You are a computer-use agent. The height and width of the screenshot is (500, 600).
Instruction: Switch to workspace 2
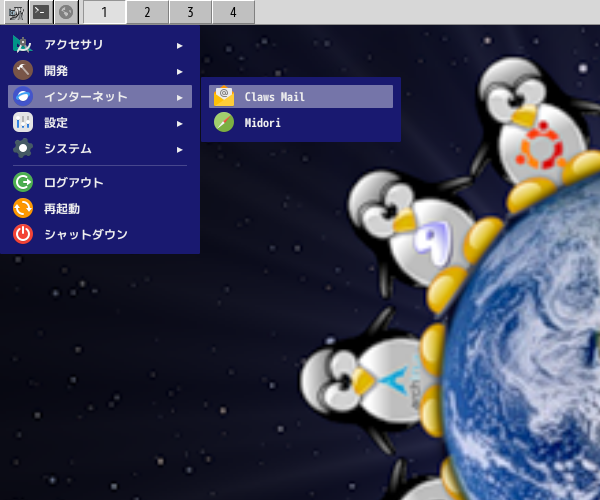click(x=147, y=13)
